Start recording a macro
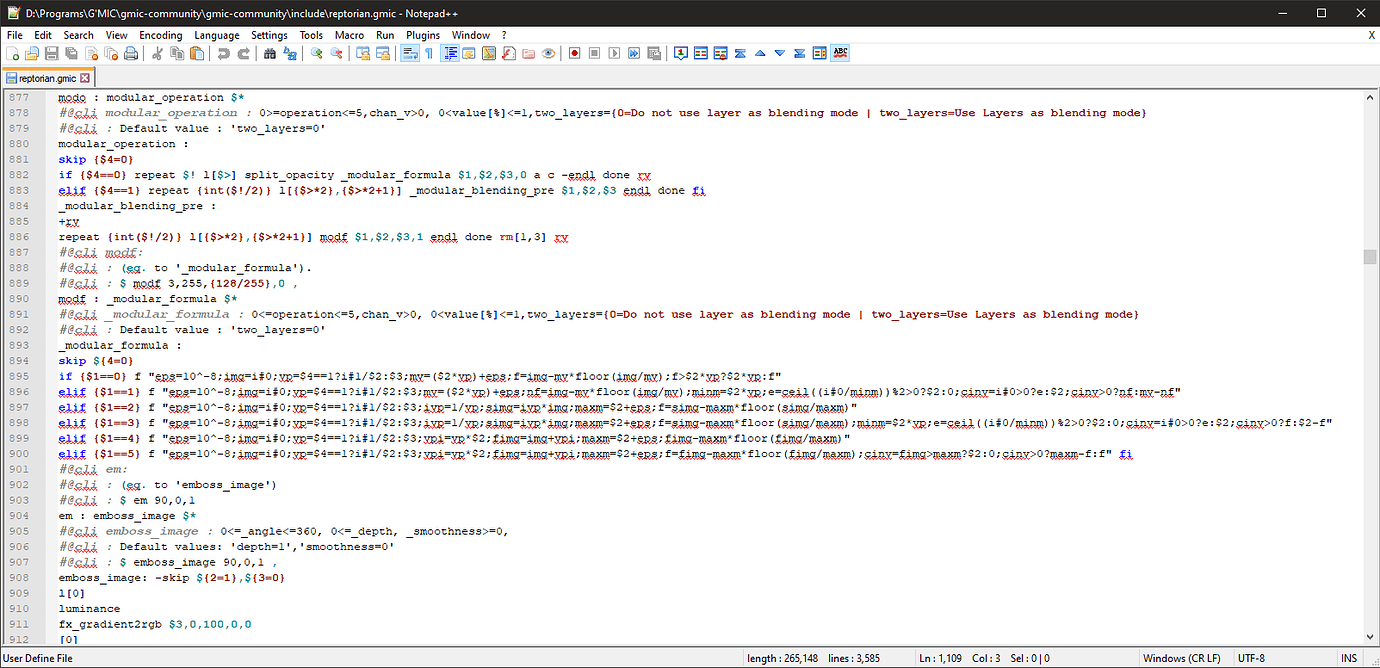This screenshot has height=668, width=1380. pos(574,53)
